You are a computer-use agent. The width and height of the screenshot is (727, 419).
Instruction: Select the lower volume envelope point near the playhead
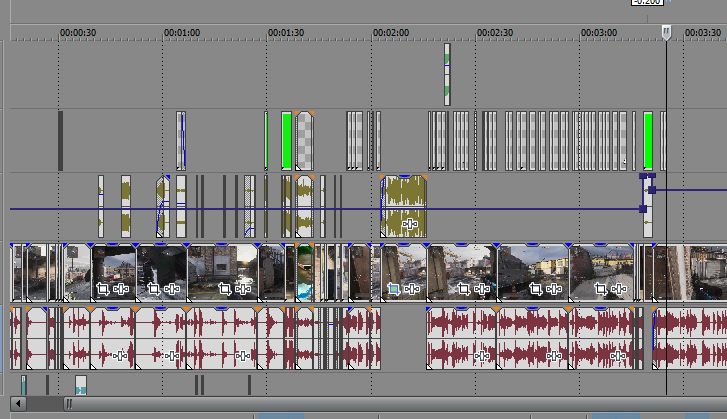pos(643,209)
